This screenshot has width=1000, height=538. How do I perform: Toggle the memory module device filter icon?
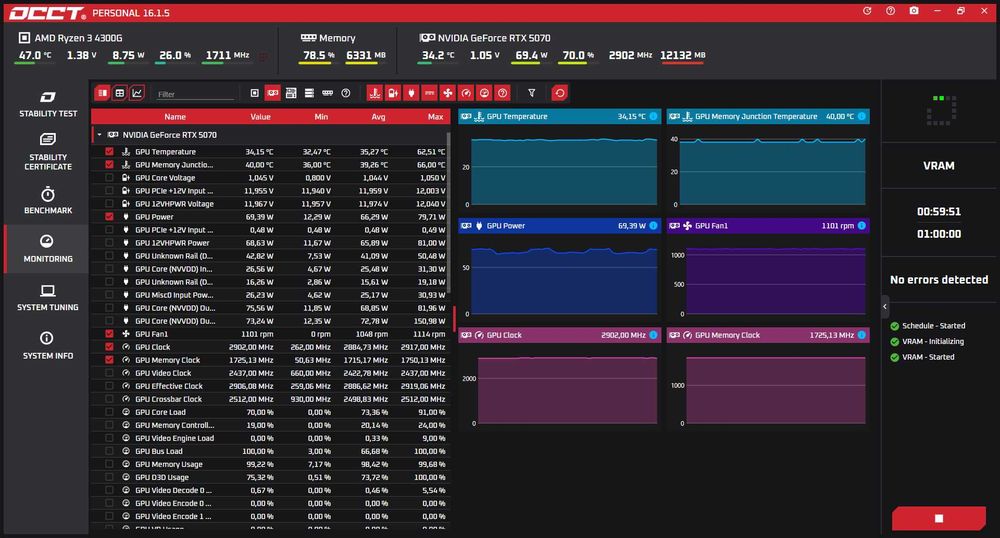(x=327, y=93)
